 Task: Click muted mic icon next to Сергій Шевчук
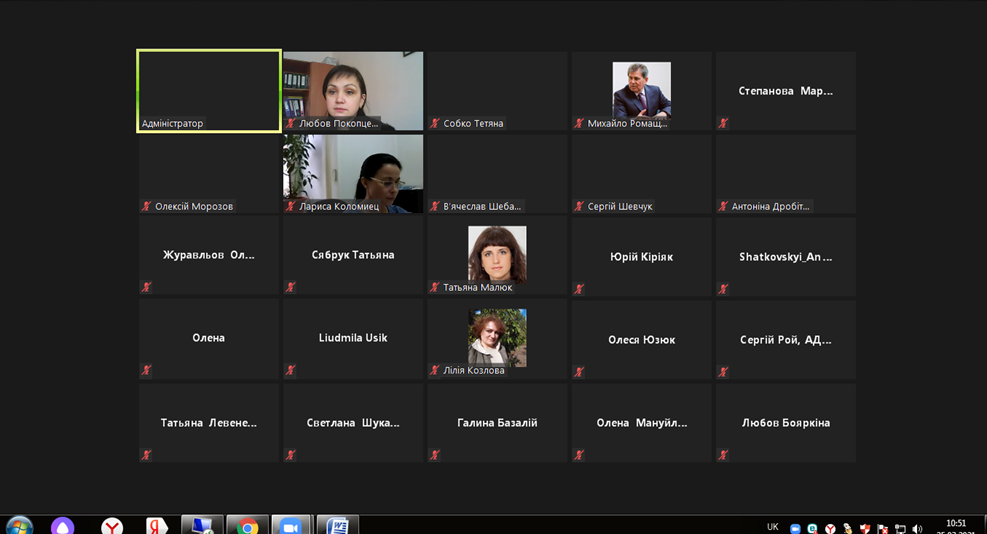pyautogui.click(x=579, y=207)
